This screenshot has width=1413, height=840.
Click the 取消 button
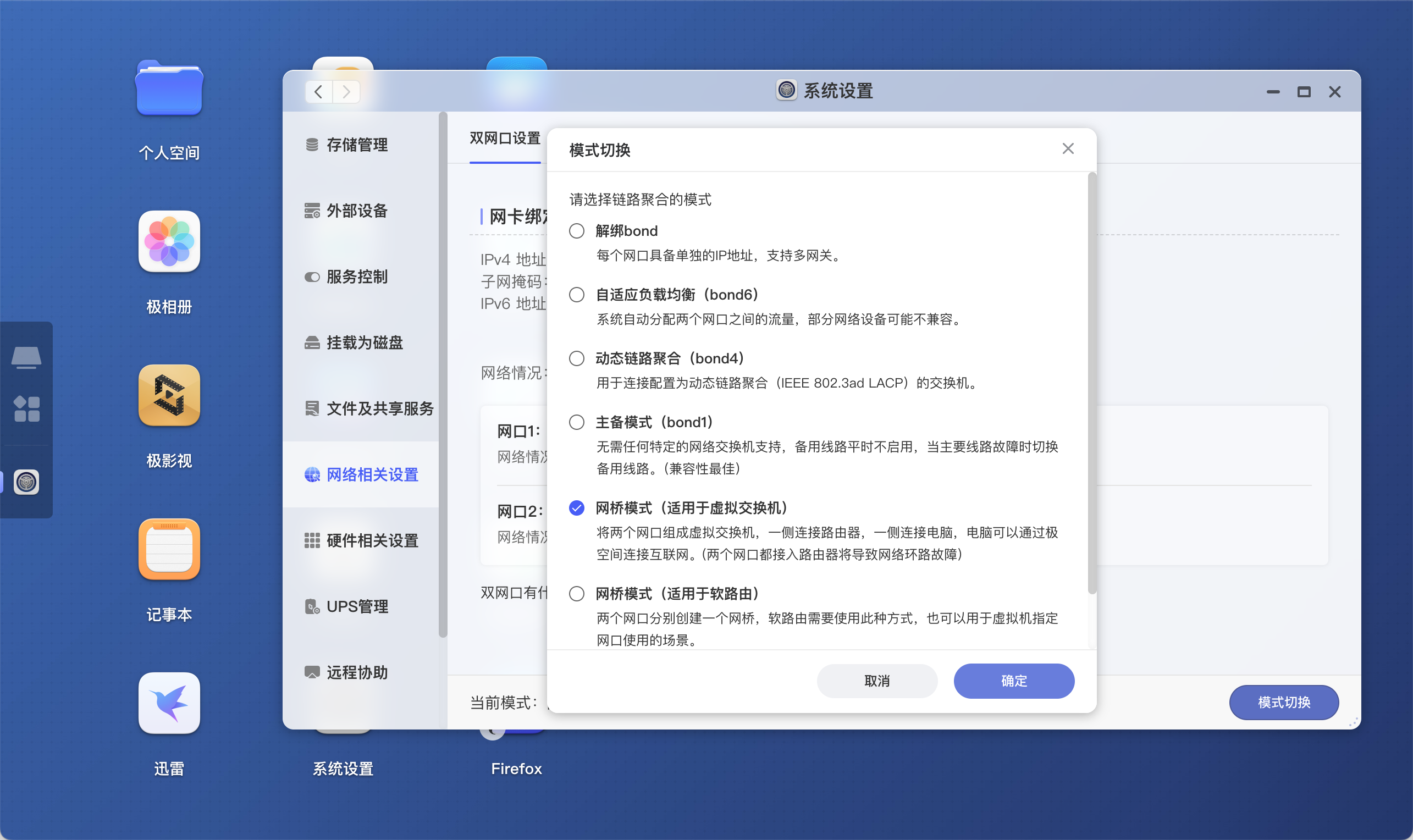tap(877, 681)
